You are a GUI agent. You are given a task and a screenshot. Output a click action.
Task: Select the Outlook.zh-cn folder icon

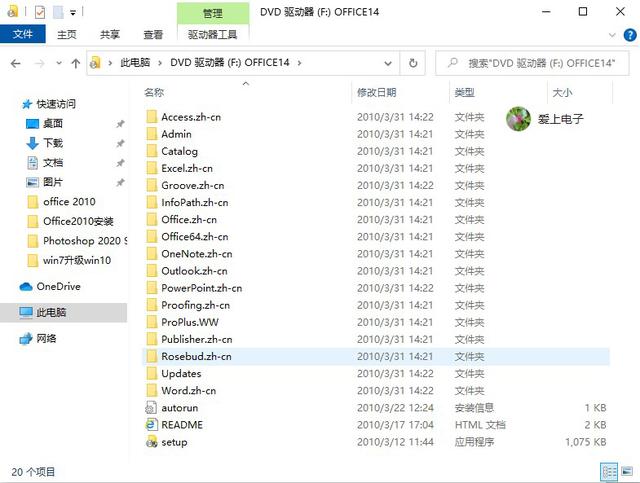tap(151, 271)
